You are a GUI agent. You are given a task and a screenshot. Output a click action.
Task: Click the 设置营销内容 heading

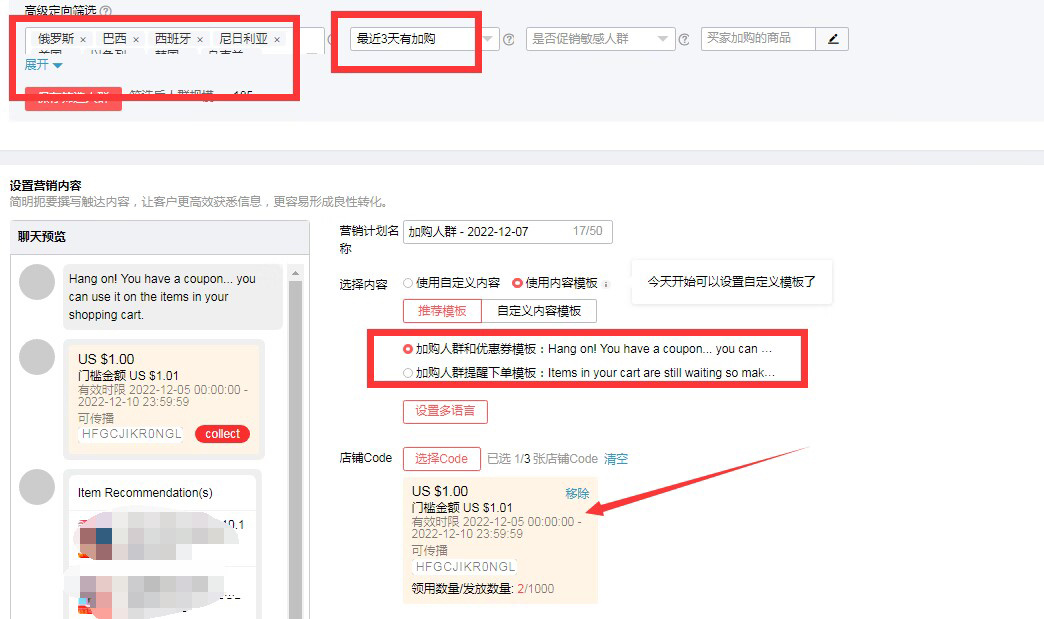[45, 186]
